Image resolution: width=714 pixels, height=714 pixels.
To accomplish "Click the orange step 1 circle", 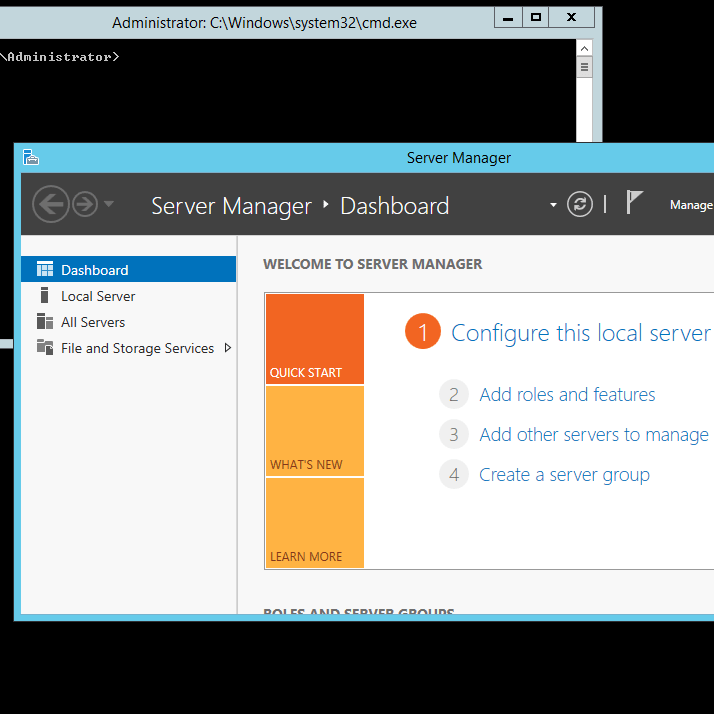I will (x=423, y=331).
